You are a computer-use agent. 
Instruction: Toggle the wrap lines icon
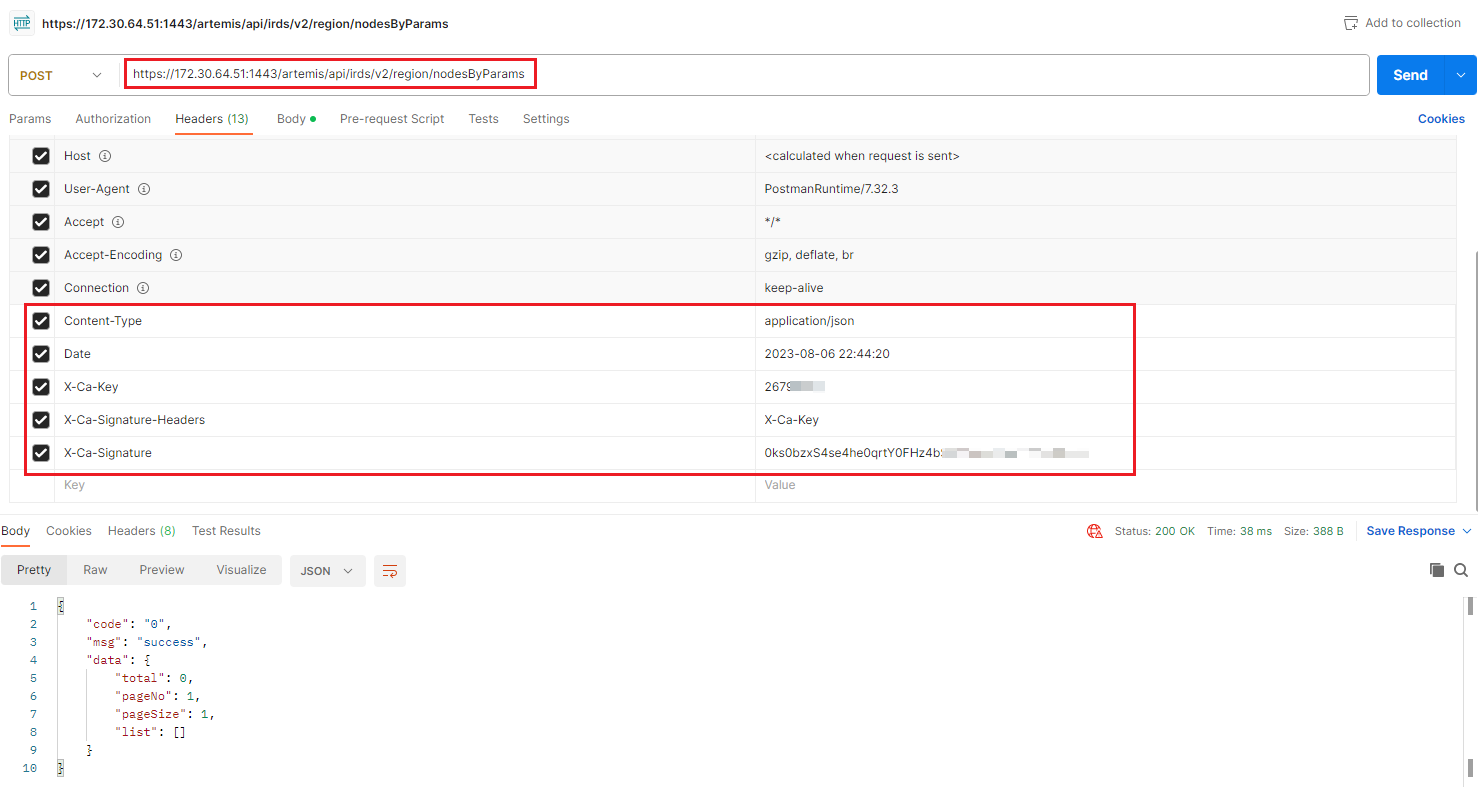pyautogui.click(x=390, y=571)
